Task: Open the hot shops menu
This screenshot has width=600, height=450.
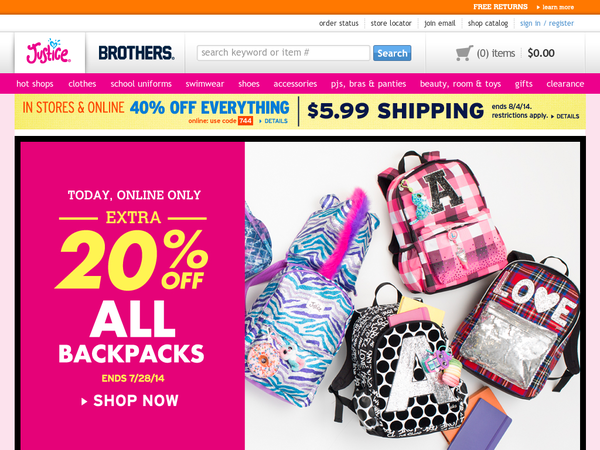Action: [35, 84]
